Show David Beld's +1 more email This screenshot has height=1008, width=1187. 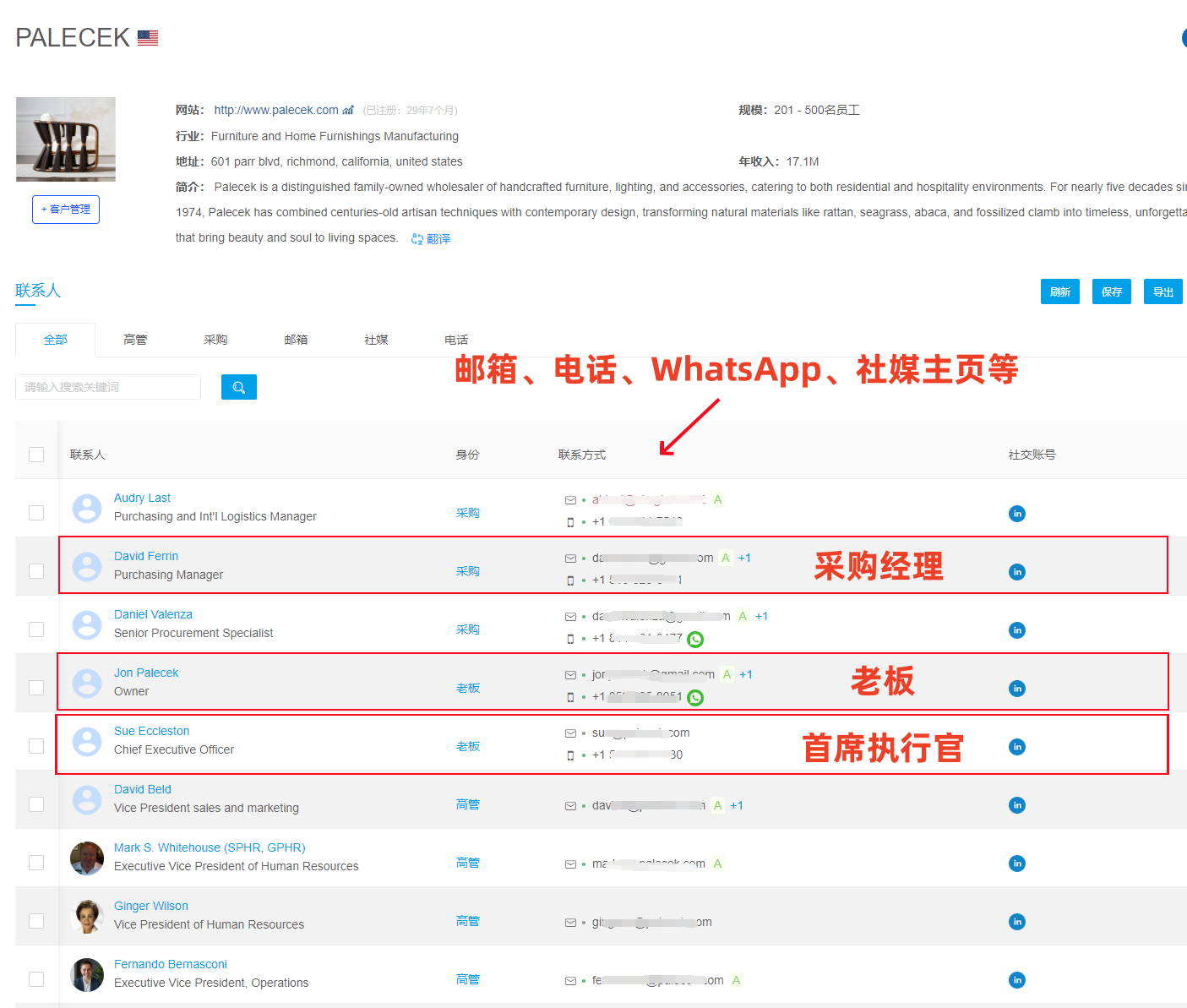pyautogui.click(x=737, y=805)
